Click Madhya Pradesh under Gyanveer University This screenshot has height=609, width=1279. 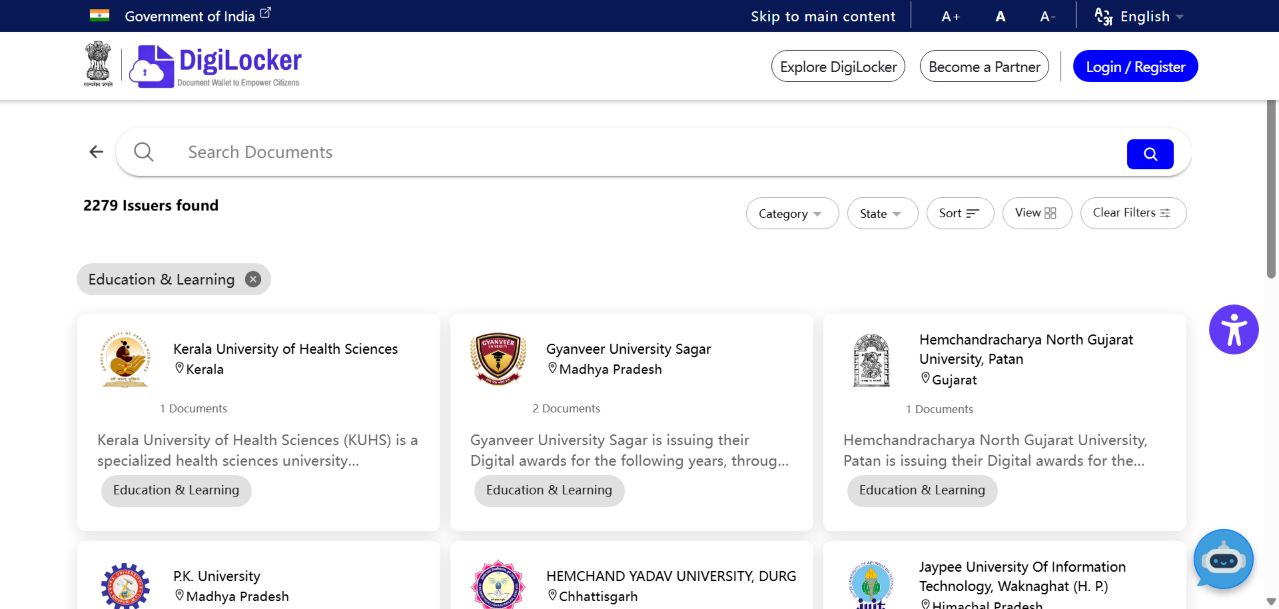pos(604,369)
